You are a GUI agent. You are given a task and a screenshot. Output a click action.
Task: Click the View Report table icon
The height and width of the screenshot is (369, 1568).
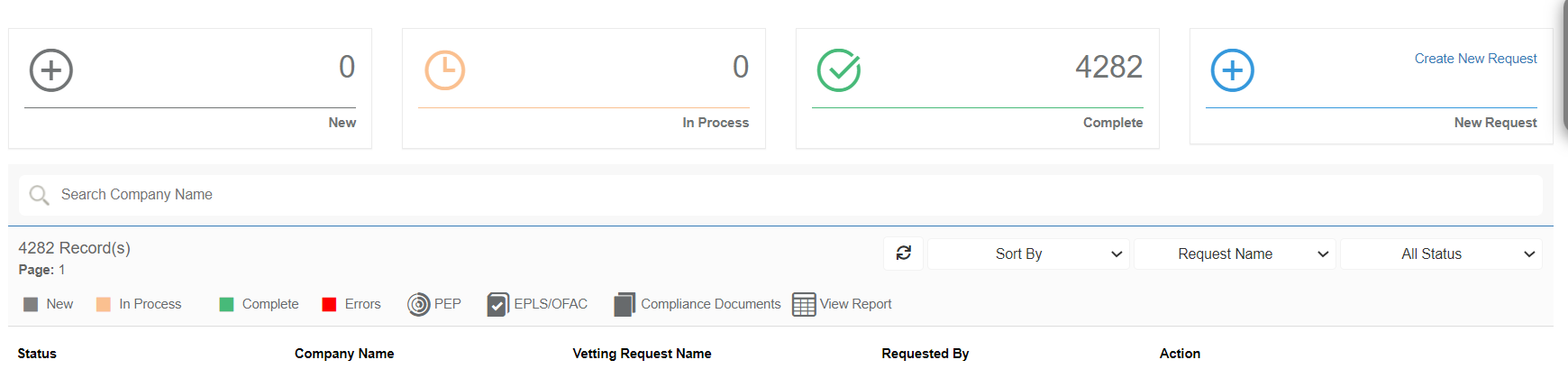point(804,305)
